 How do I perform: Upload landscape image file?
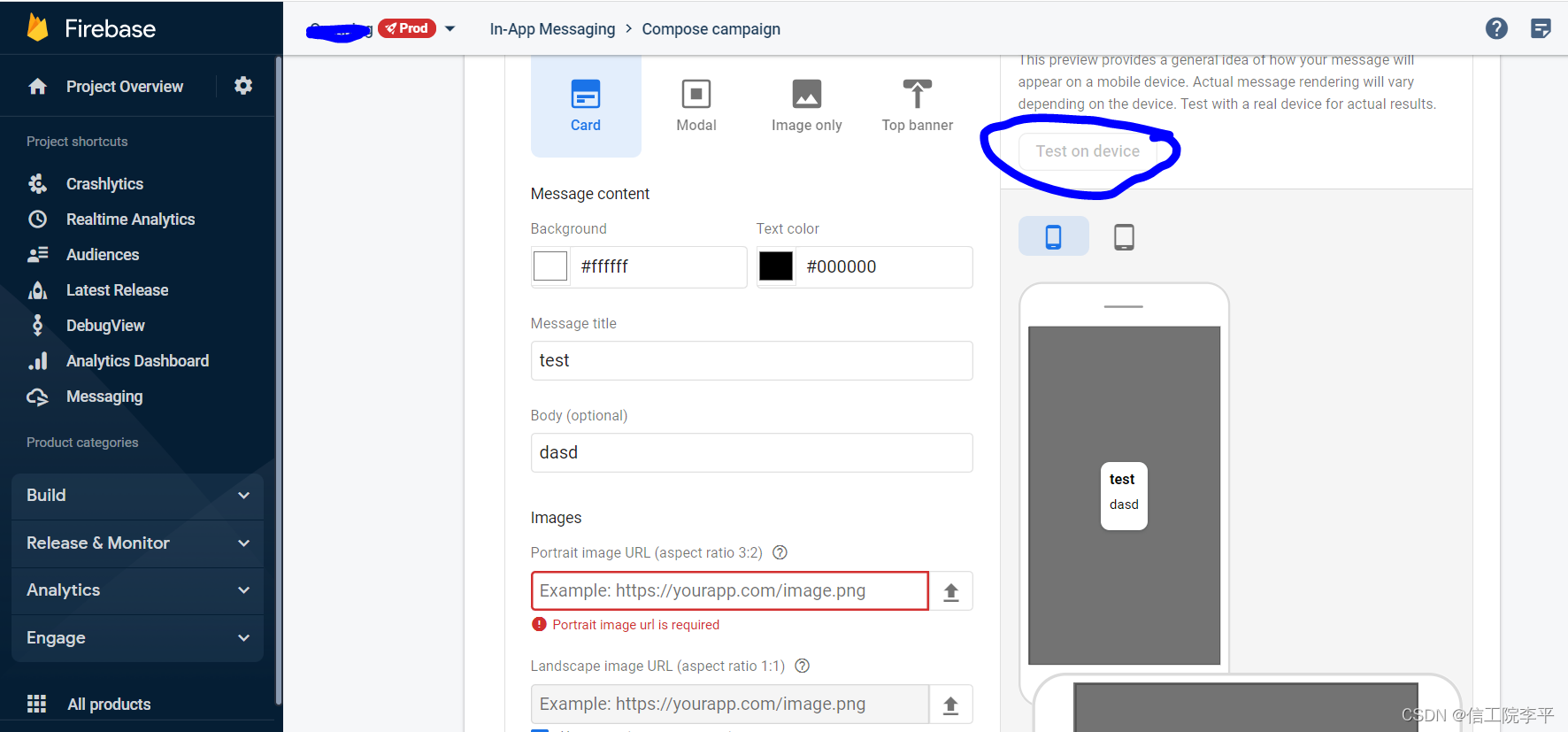pyautogui.click(x=951, y=705)
